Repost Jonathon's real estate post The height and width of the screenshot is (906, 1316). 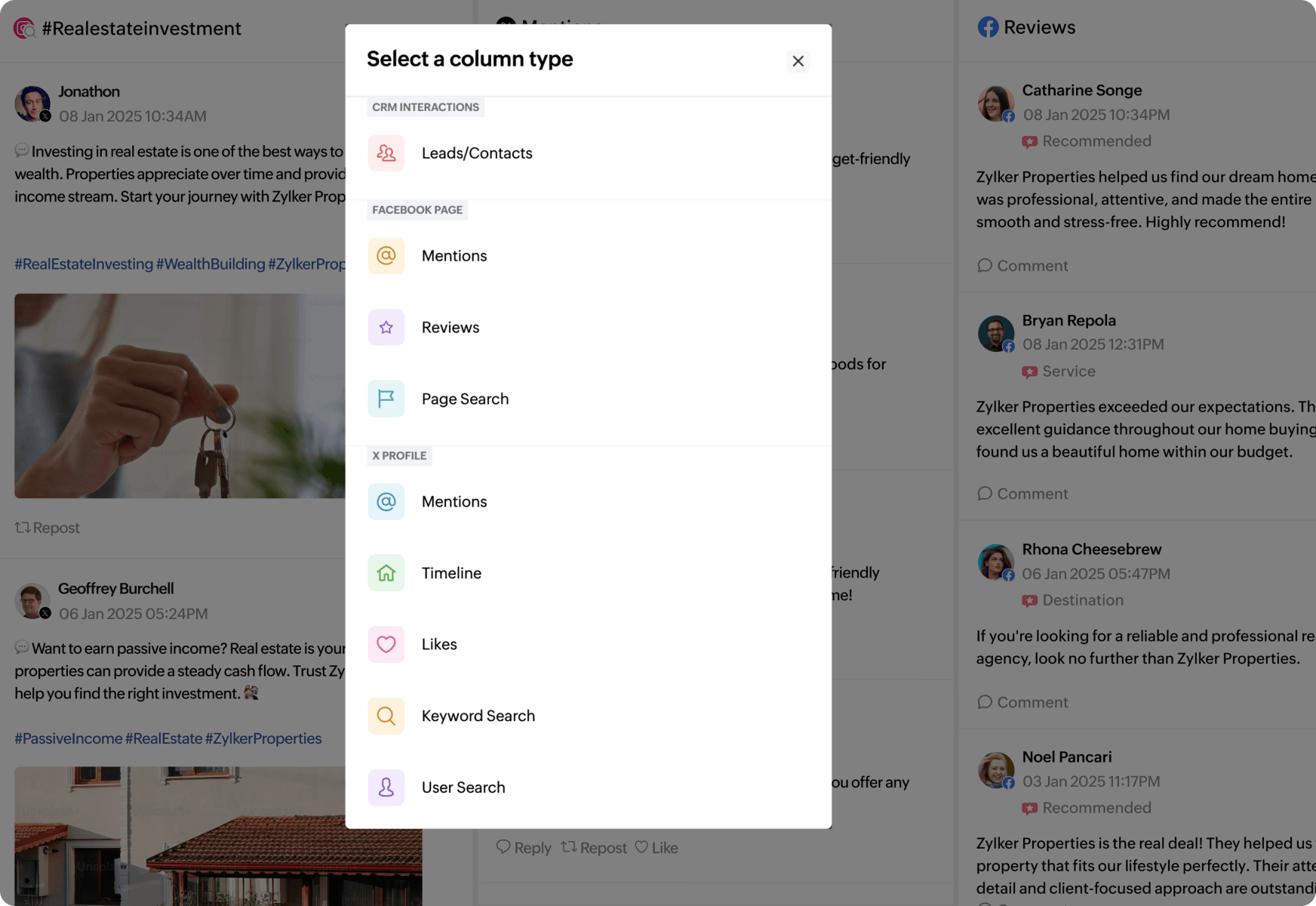(47, 528)
